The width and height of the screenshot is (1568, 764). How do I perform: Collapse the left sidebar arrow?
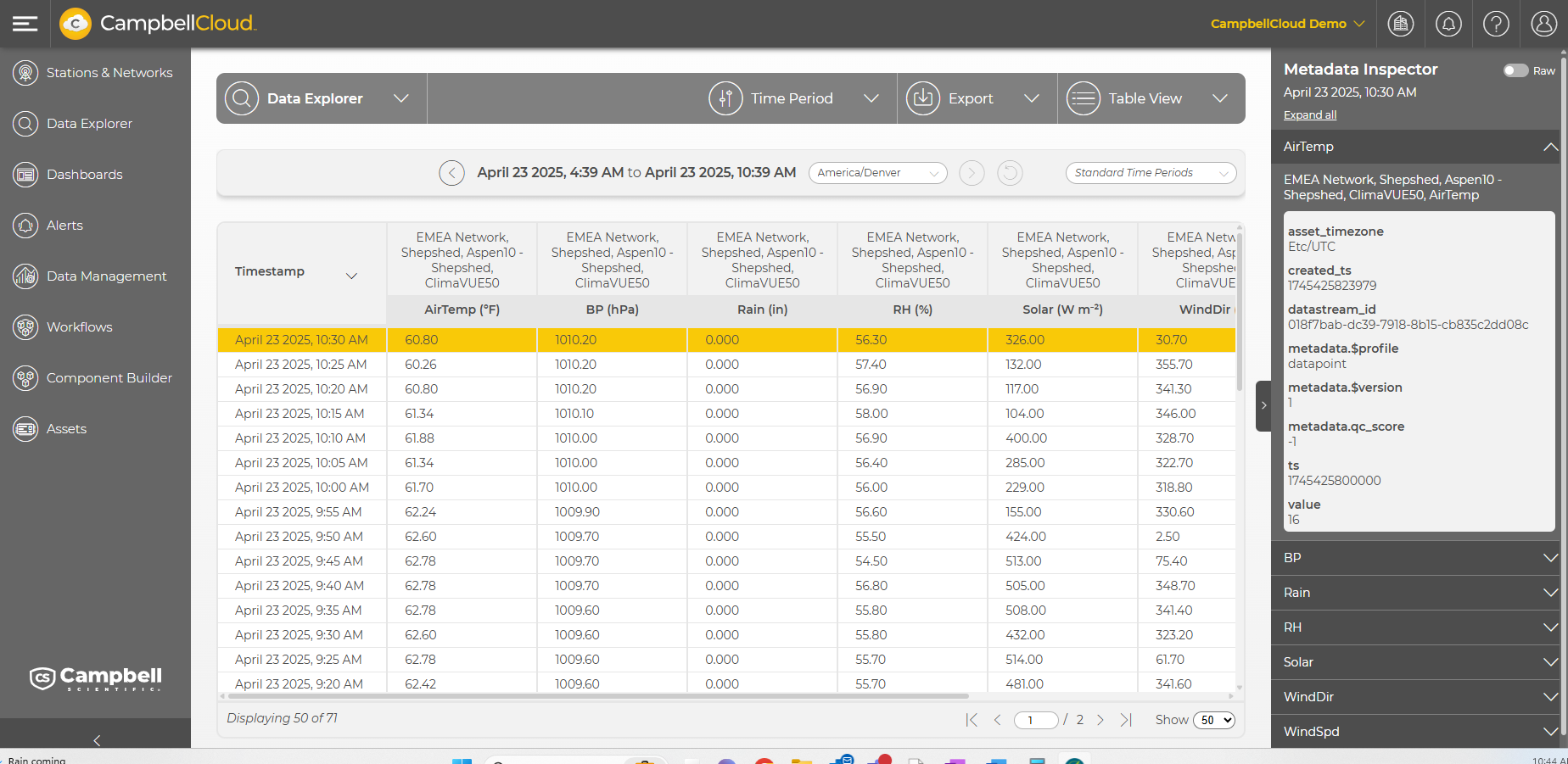[97, 740]
